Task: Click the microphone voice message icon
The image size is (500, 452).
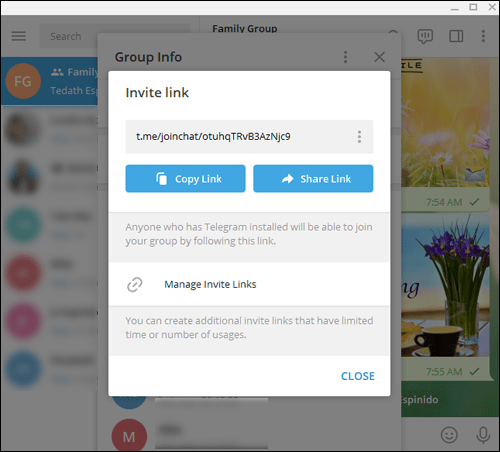Action: click(483, 435)
